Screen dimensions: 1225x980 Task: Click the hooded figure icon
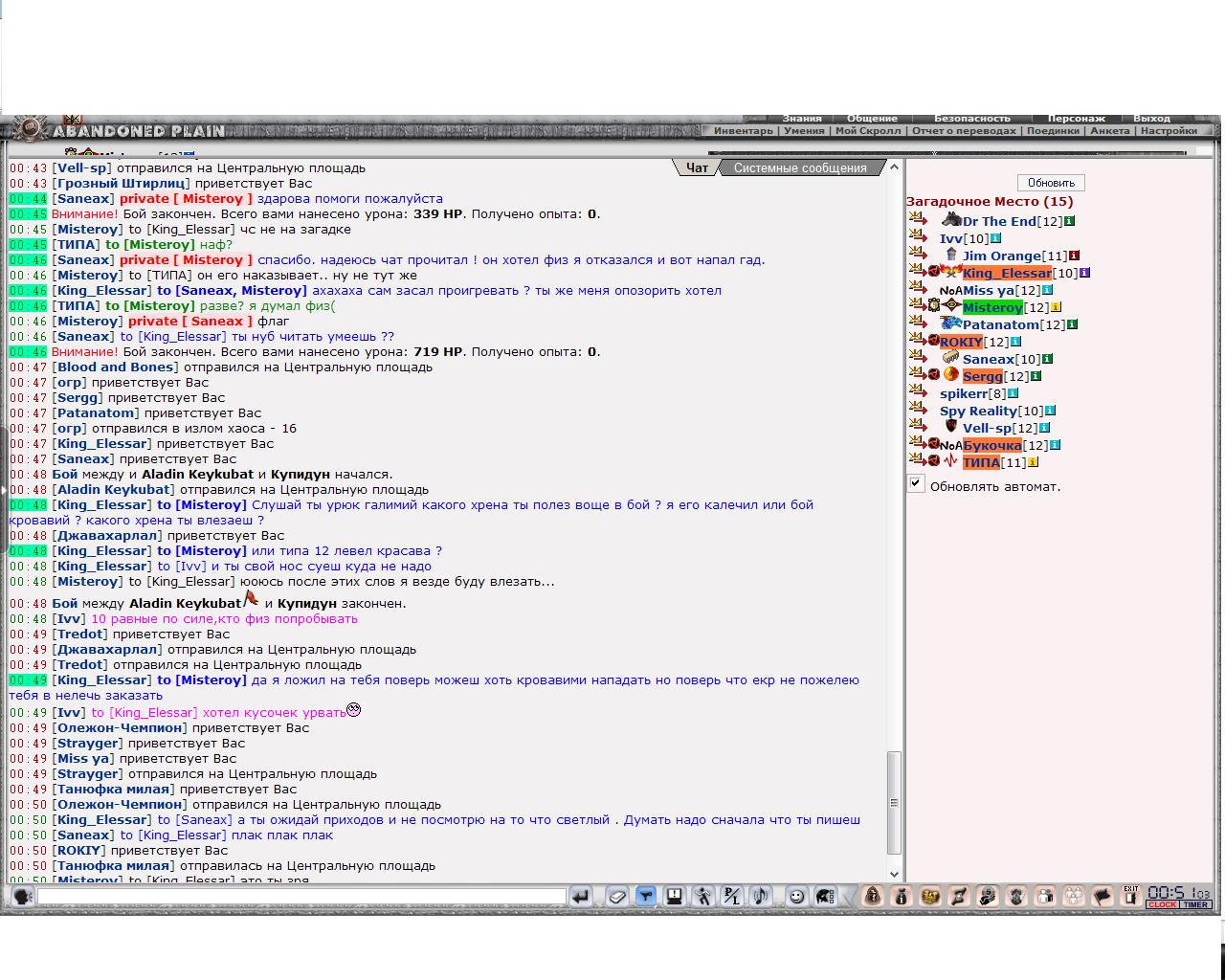click(x=872, y=896)
